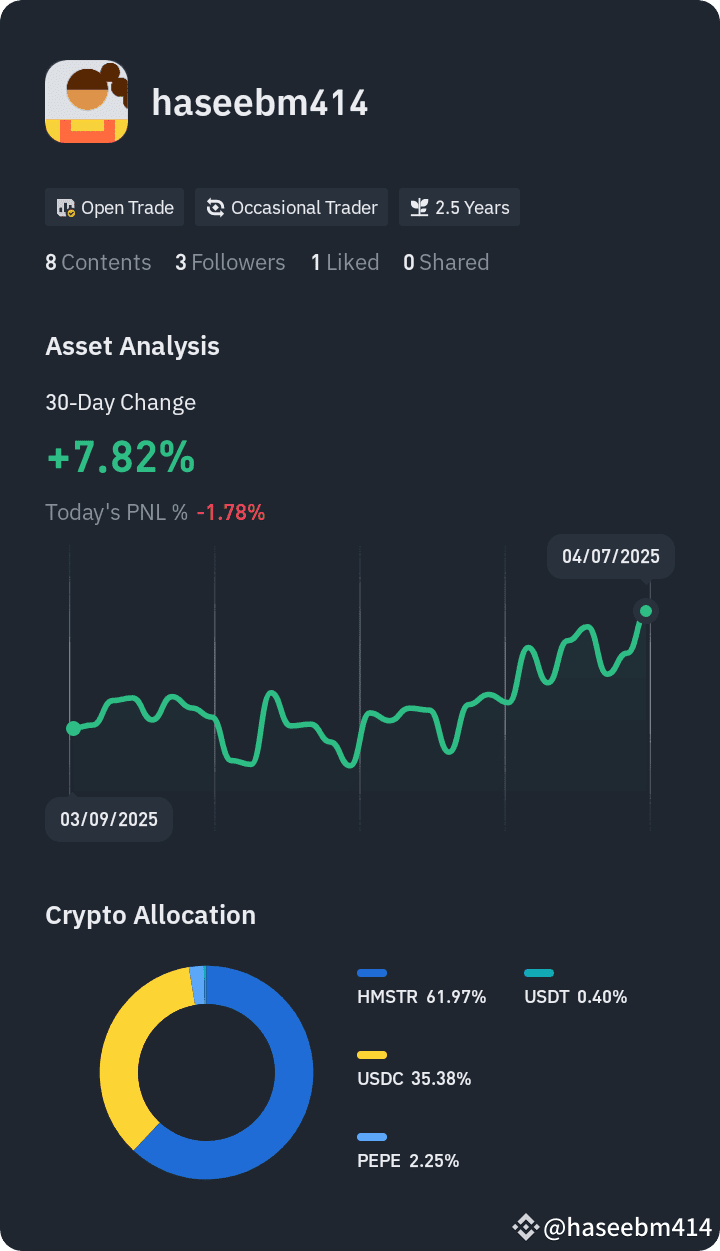View the 1 Liked count
Viewport: 720px width, 1251px height.
345,263
